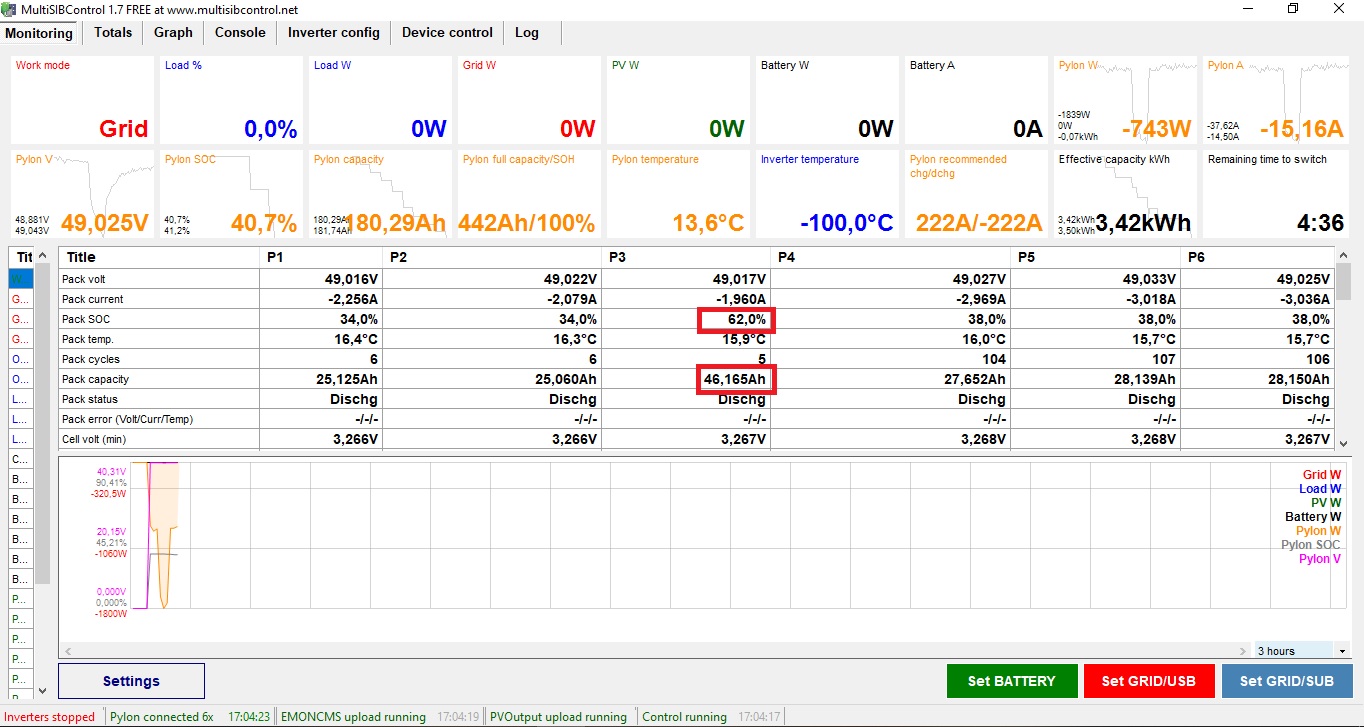The height and width of the screenshot is (727, 1364).
Task: Click the Battery W legend label
Action: click(1312, 517)
